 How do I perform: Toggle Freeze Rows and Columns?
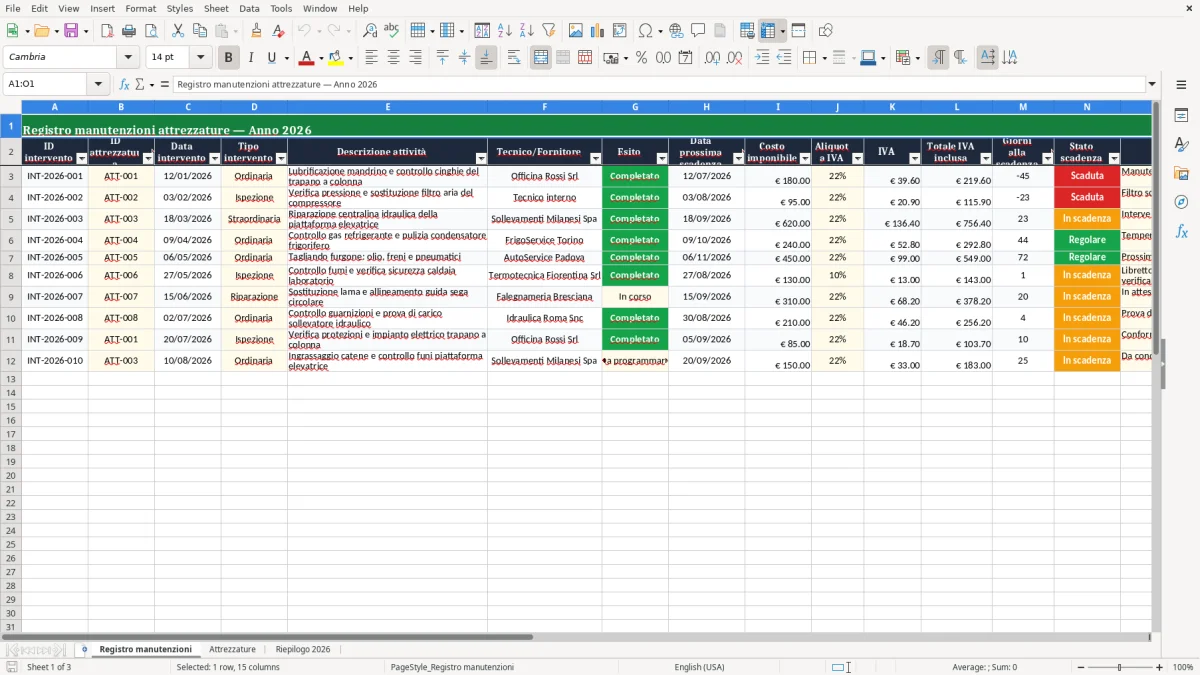click(x=768, y=31)
